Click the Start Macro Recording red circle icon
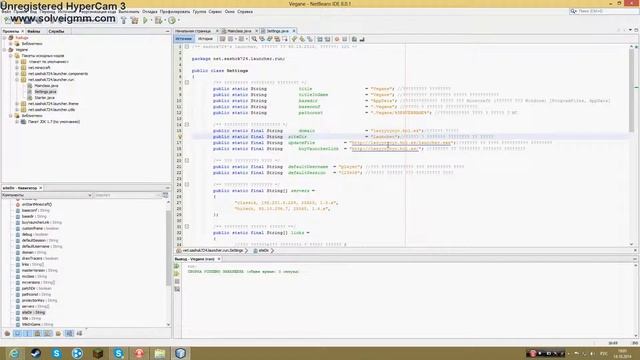The width and height of the screenshot is (640, 360). click(x=337, y=39)
